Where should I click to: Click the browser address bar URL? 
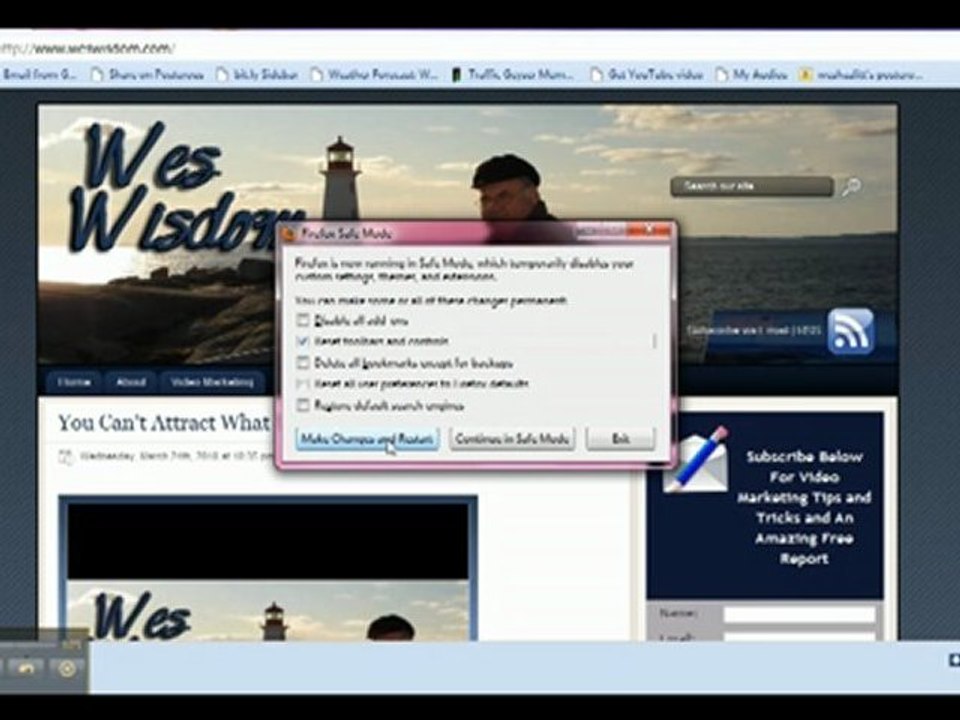87,48
